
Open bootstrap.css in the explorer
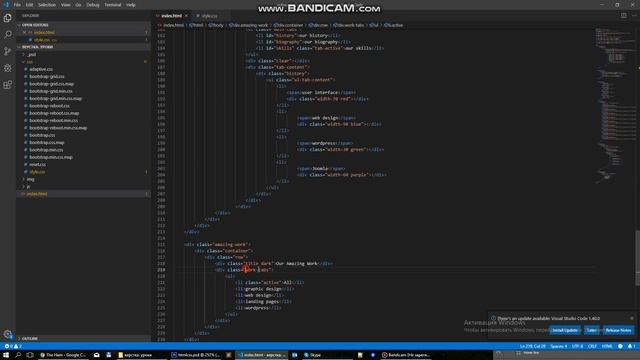pos(42,135)
